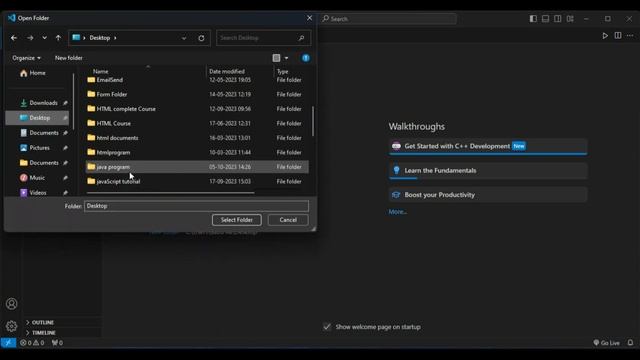The image size is (640, 360).
Task: Open notifications bell in status bar
Action: 631,343
